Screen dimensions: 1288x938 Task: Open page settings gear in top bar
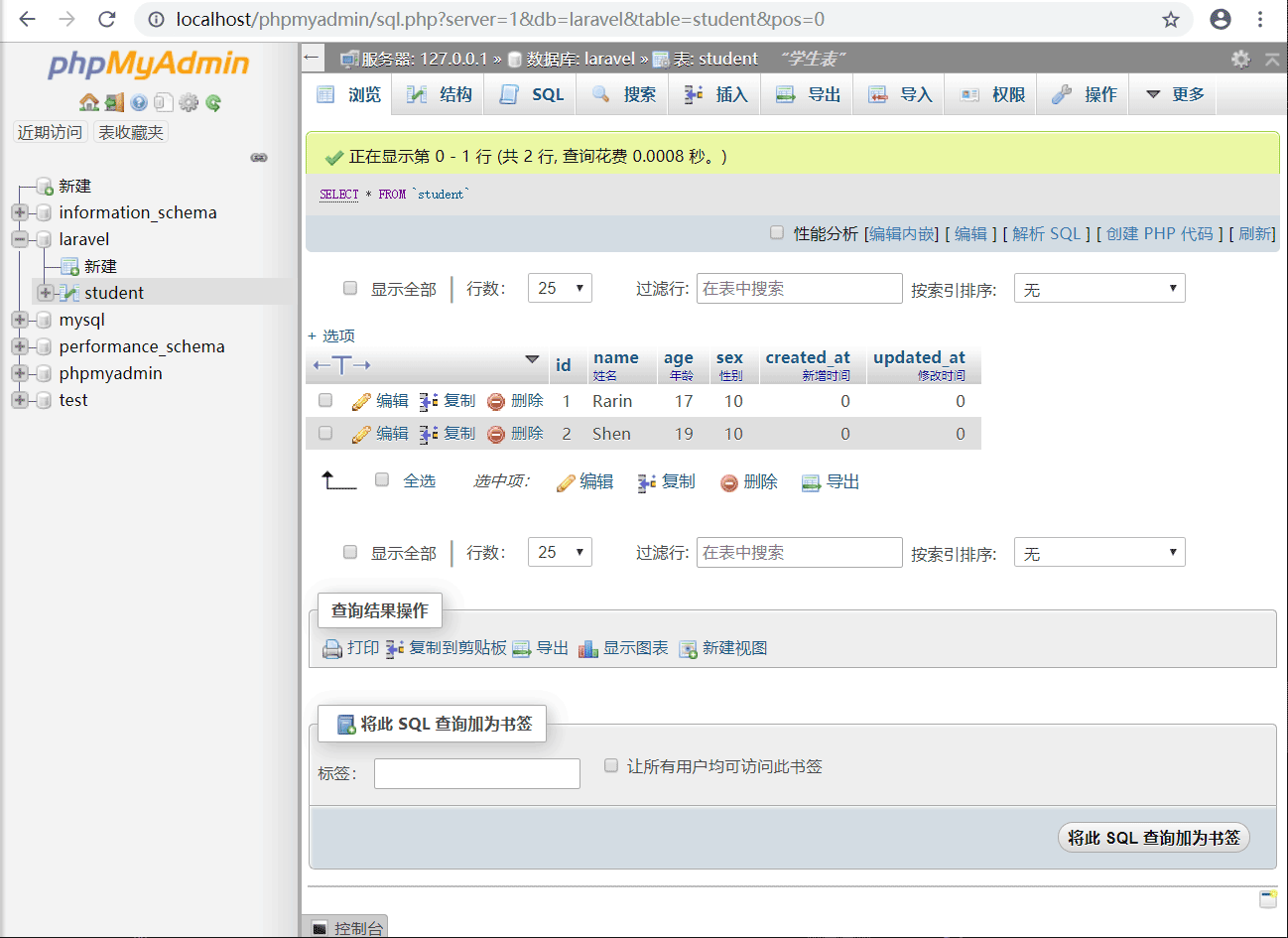pyautogui.click(x=1240, y=60)
